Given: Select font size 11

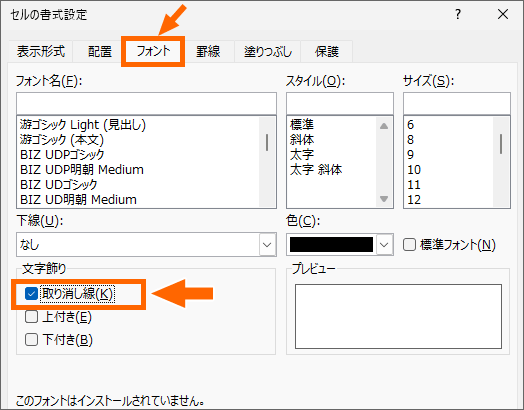Looking at the screenshot, I should 414,185.
